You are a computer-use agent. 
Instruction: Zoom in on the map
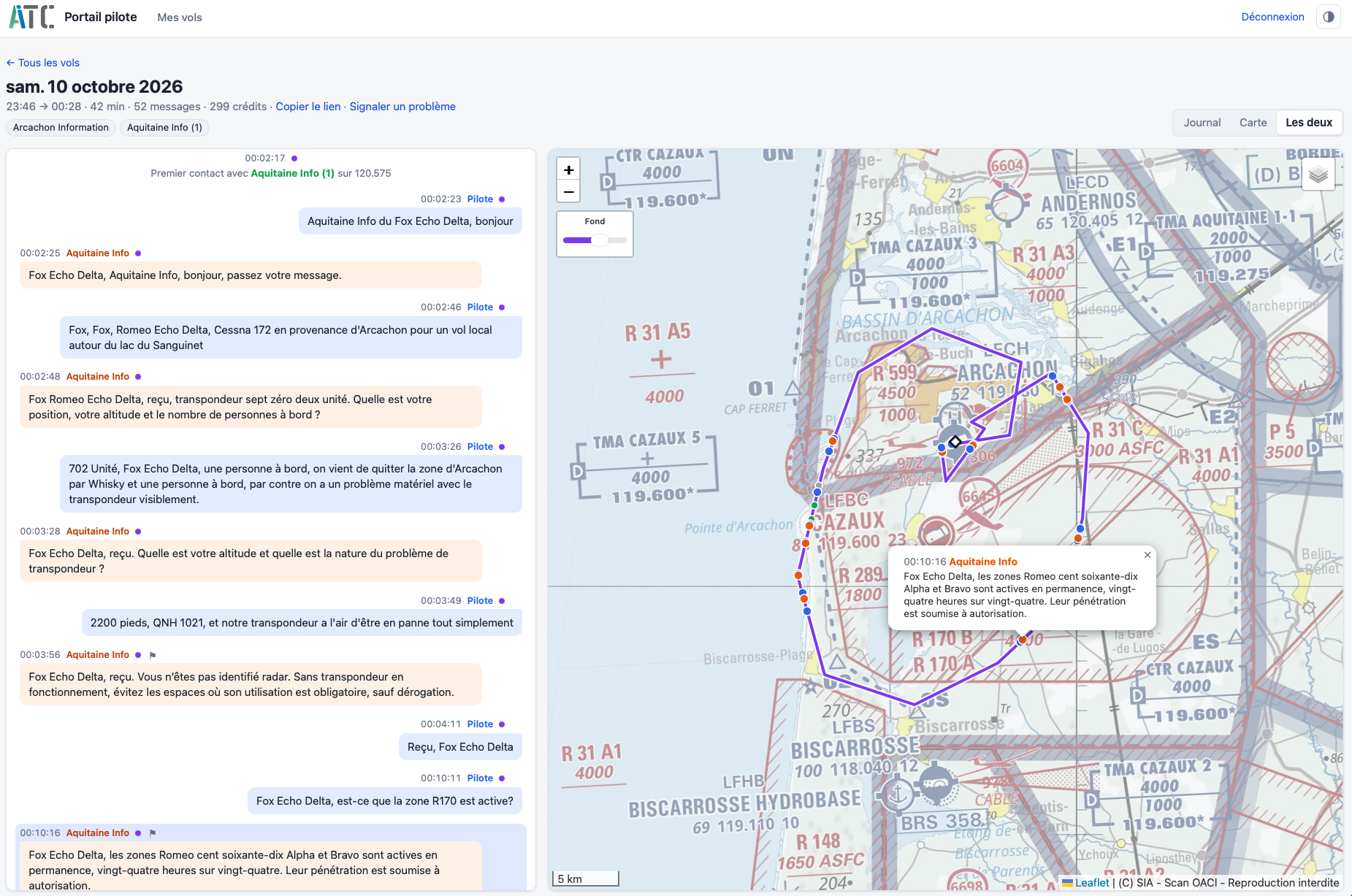(x=569, y=169)
